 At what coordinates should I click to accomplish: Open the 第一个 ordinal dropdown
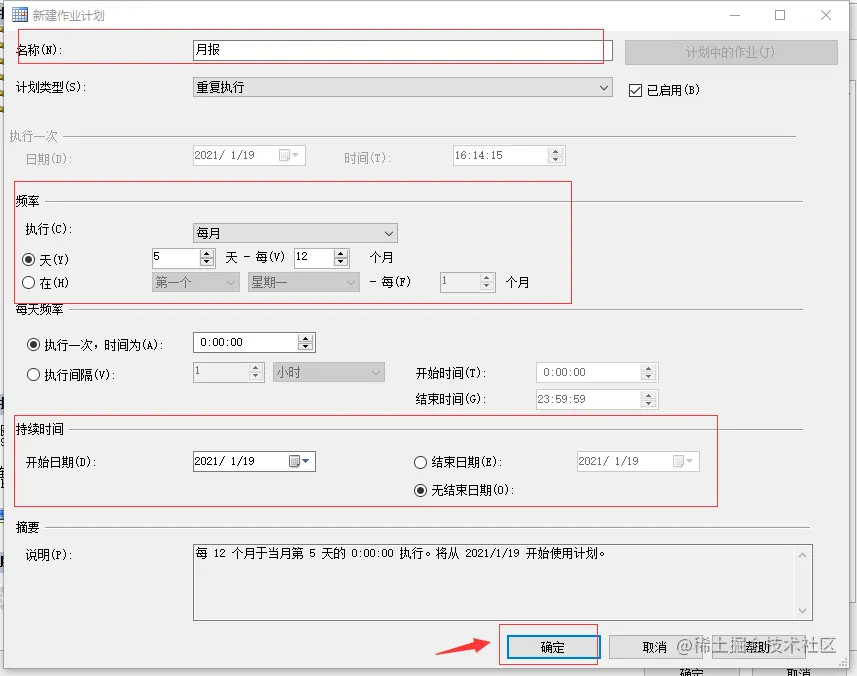(196, 283)
